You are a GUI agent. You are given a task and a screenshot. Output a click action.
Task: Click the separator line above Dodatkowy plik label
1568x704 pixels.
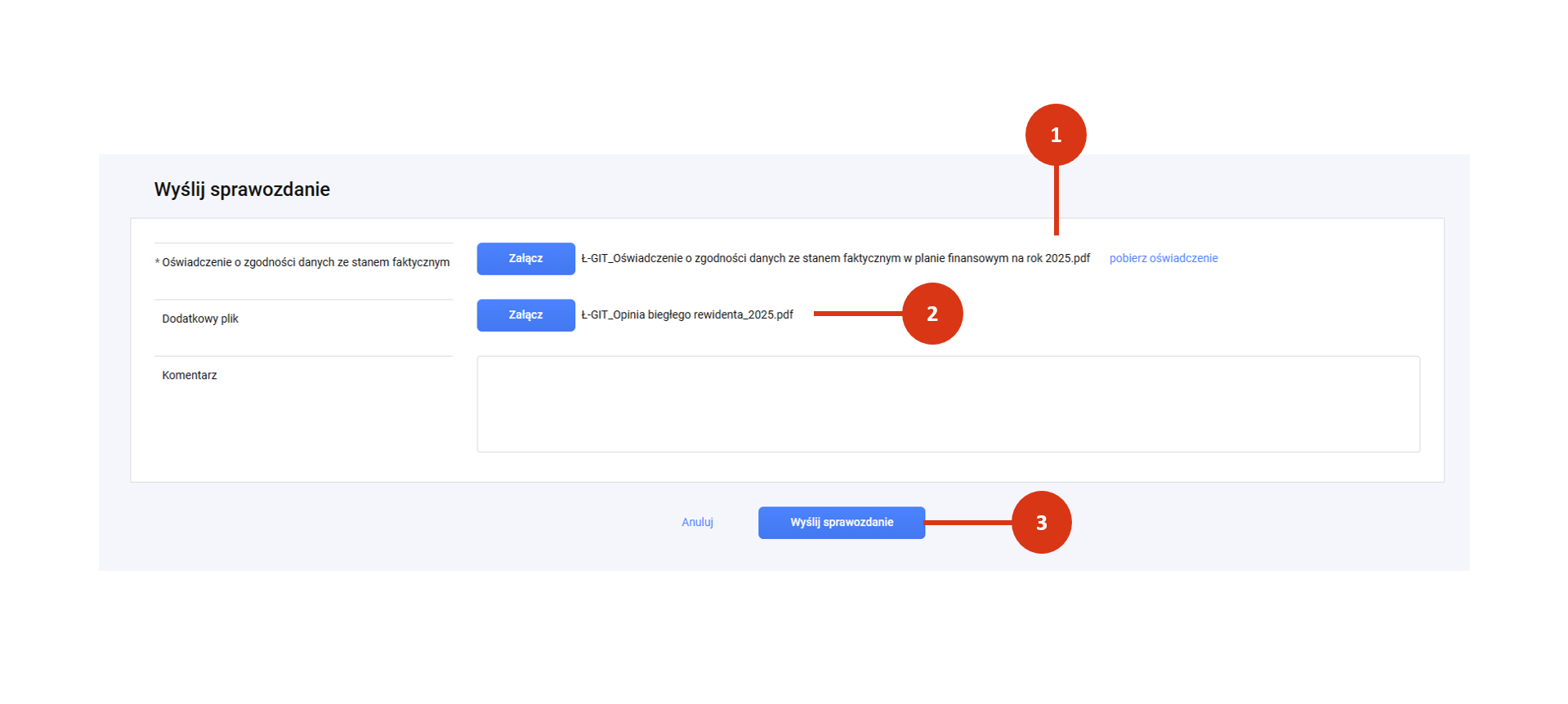point(303,300)
